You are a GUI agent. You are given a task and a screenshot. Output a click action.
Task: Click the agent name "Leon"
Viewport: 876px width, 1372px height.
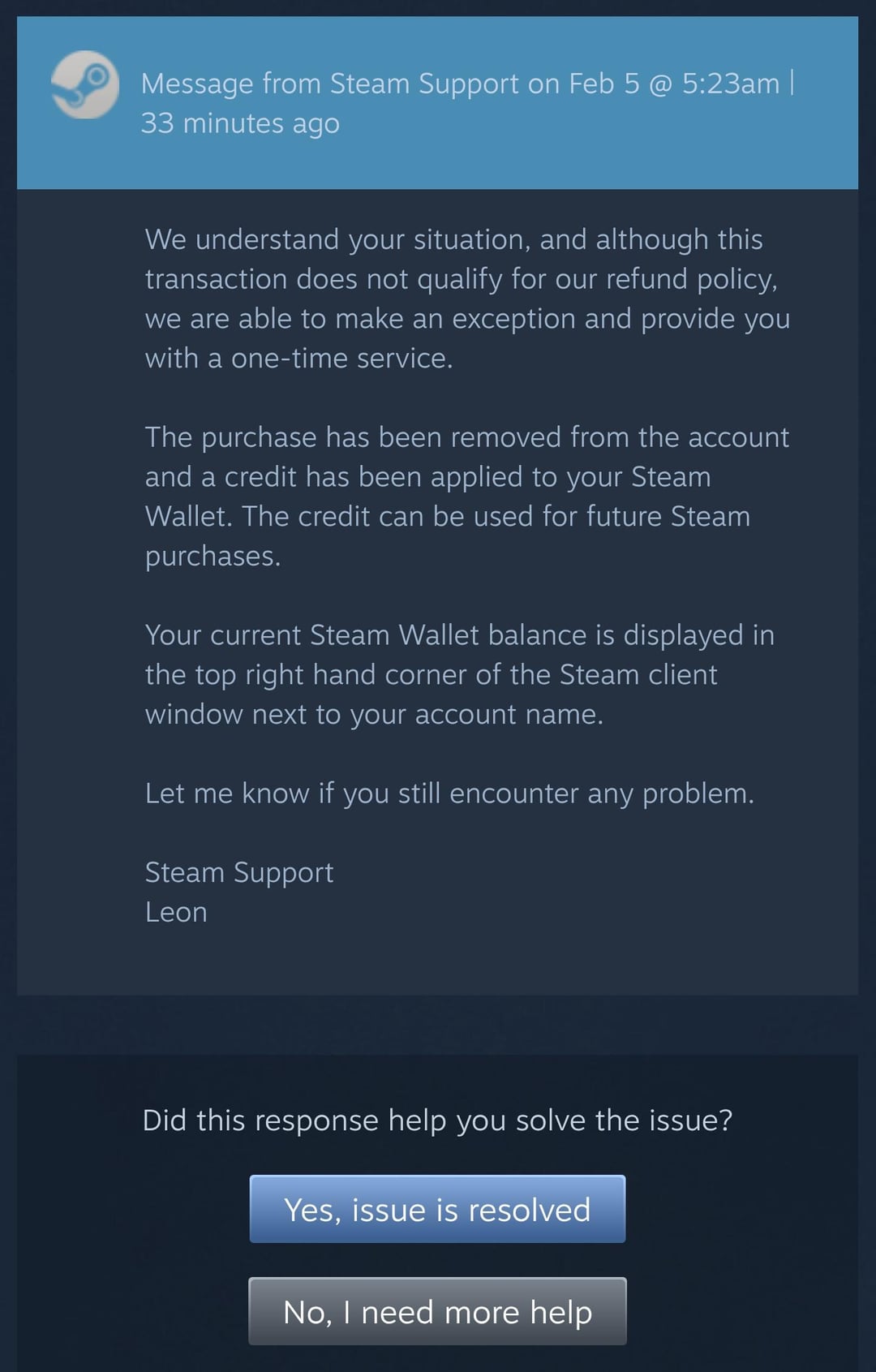click(x=176, y=912)
